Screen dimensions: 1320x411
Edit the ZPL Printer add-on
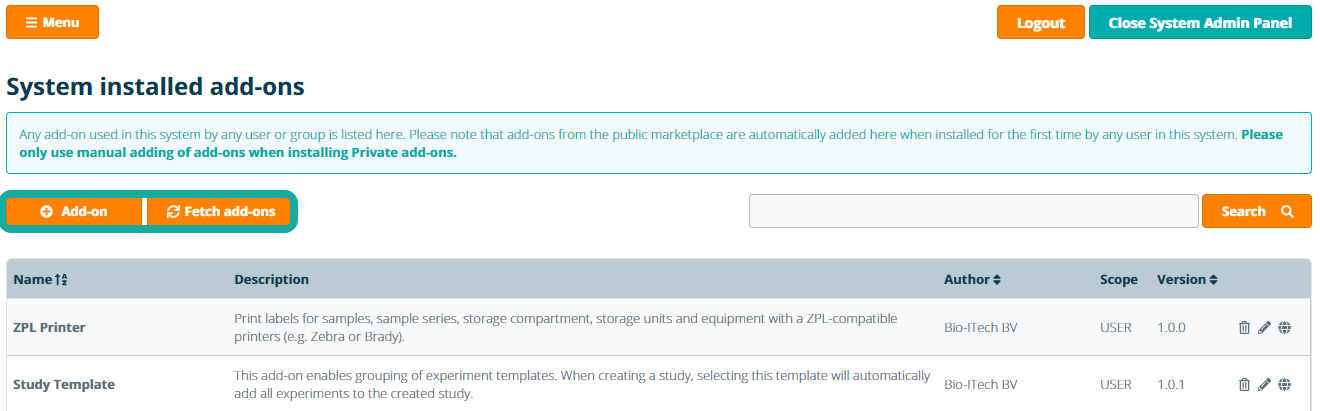(1264, 328)
